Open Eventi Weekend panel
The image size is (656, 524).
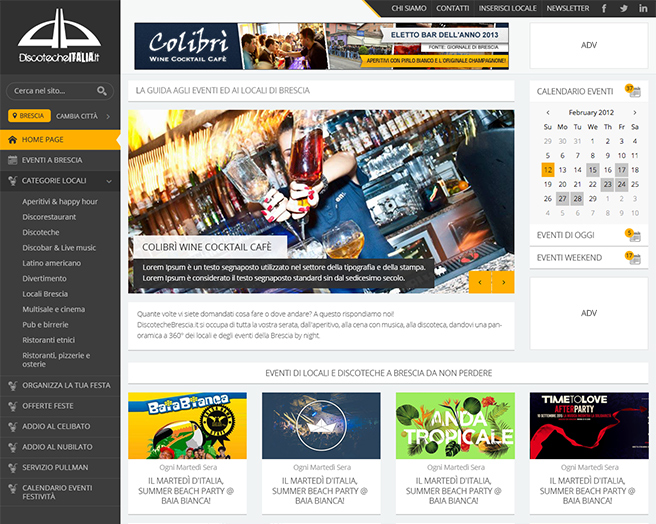tap(589, 258)
